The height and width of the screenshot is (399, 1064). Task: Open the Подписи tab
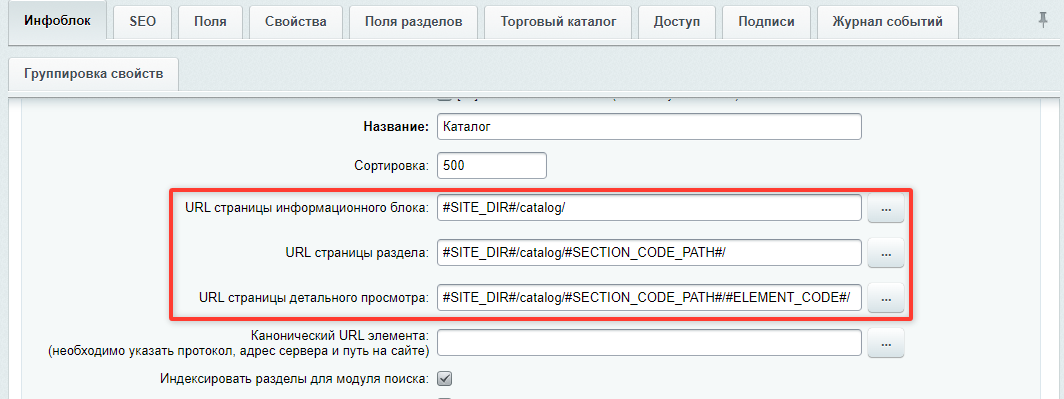tap(766, 22)
